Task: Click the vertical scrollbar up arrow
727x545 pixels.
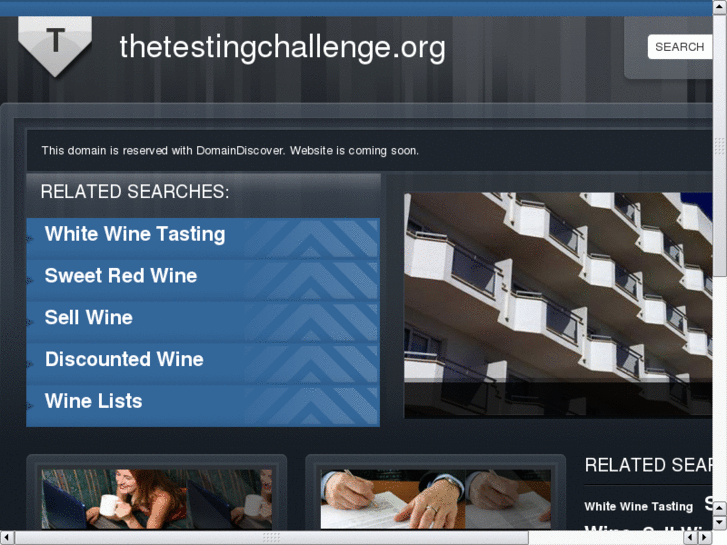Action: tap(720, 7)
